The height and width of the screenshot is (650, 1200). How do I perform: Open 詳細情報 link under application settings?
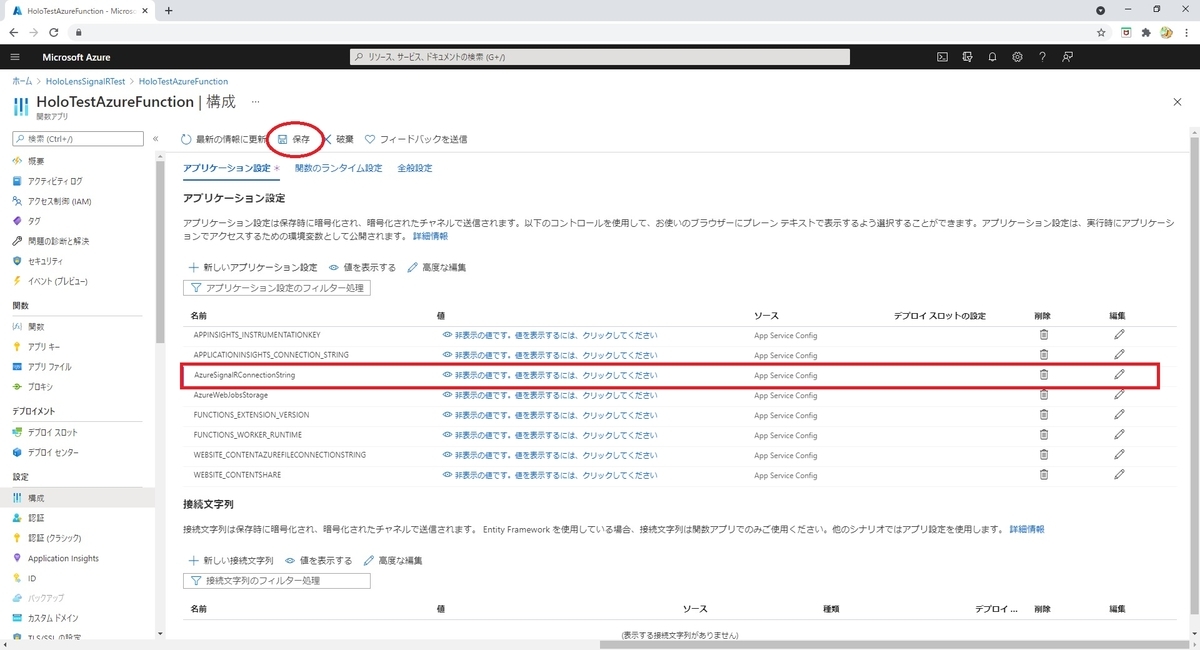point(430,236)
